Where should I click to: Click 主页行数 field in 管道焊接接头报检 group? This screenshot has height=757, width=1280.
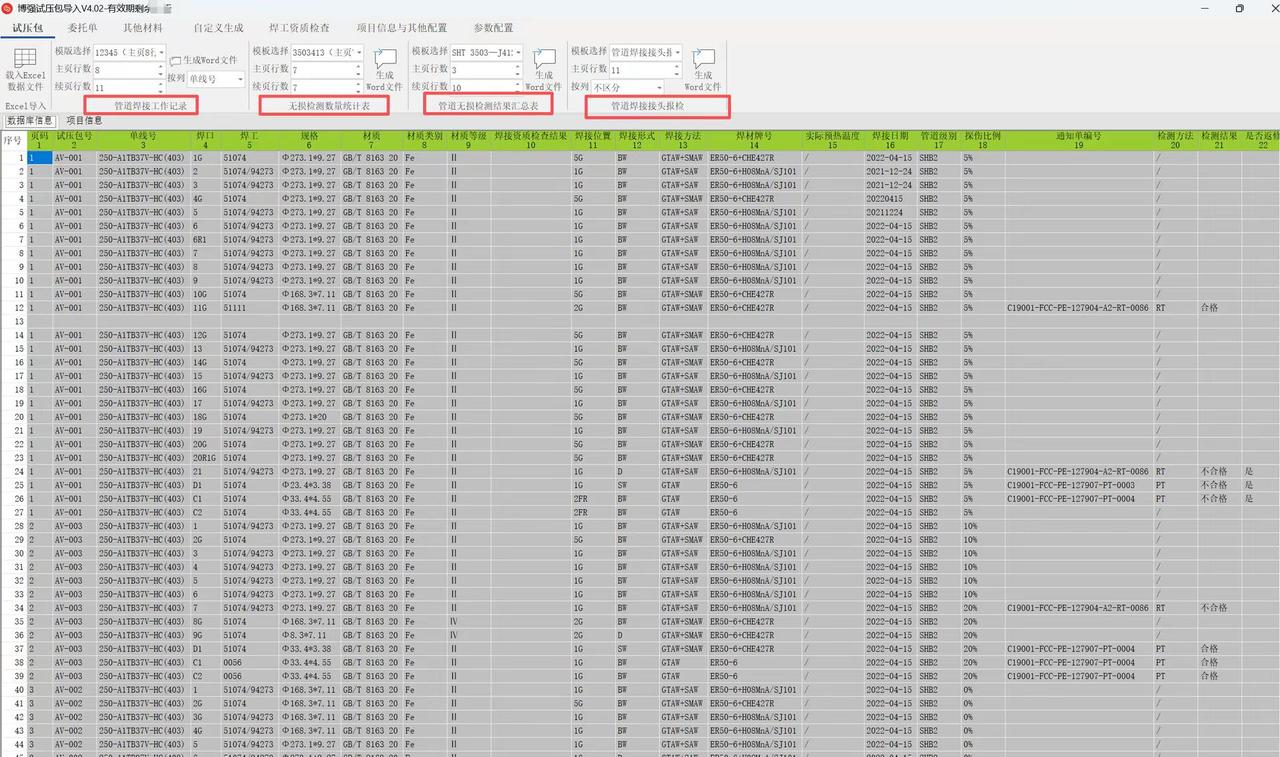[646, 70]
